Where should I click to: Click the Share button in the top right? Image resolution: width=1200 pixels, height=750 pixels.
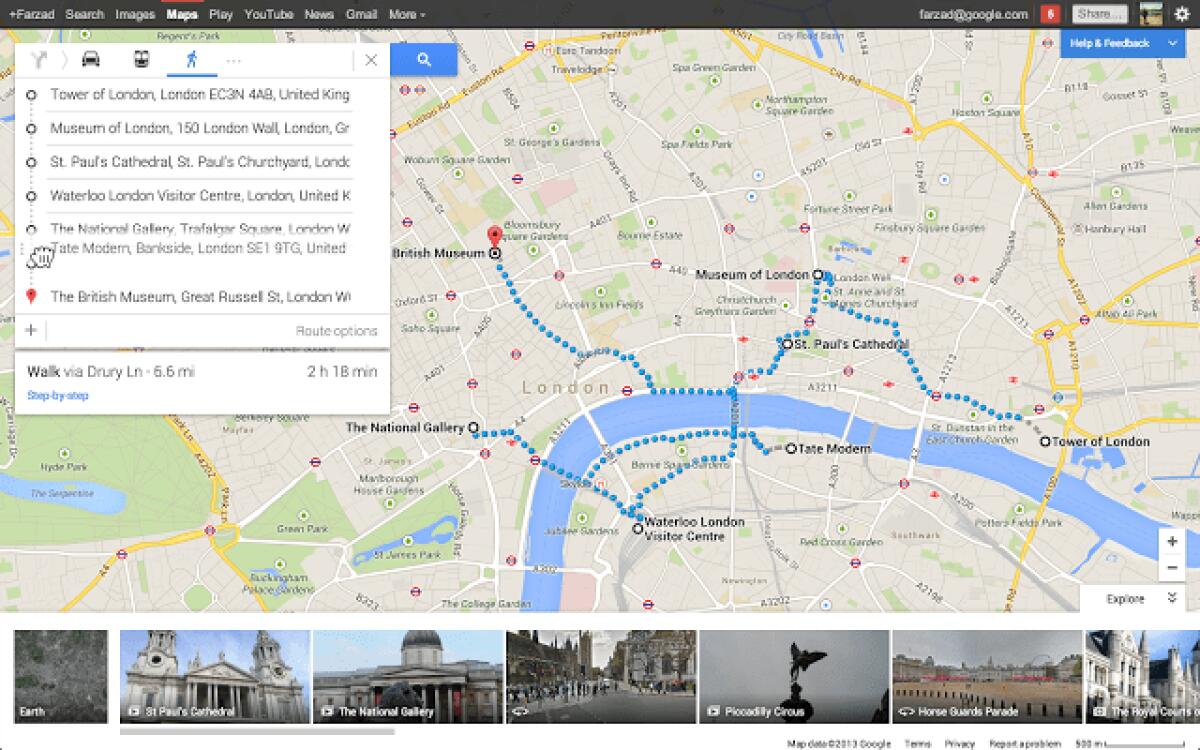[1099, 13]
